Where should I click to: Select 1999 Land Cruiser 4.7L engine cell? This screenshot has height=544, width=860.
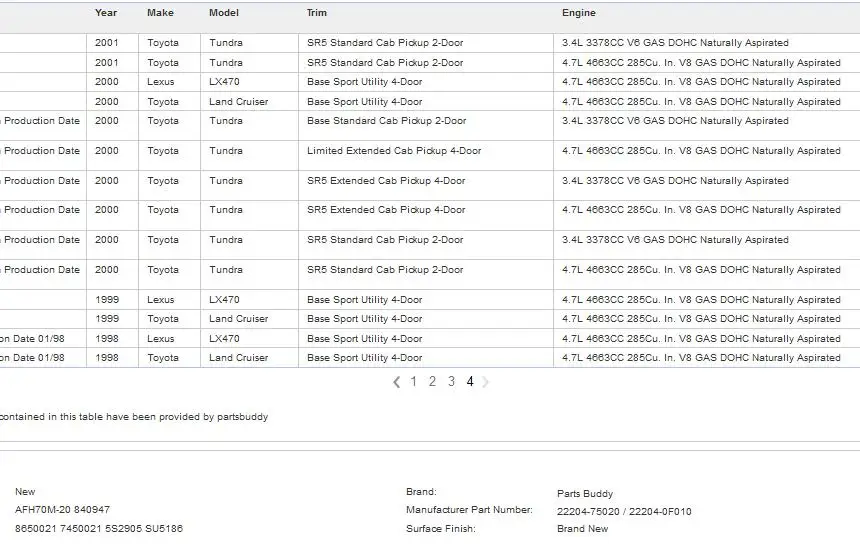[x=701, y=319]
